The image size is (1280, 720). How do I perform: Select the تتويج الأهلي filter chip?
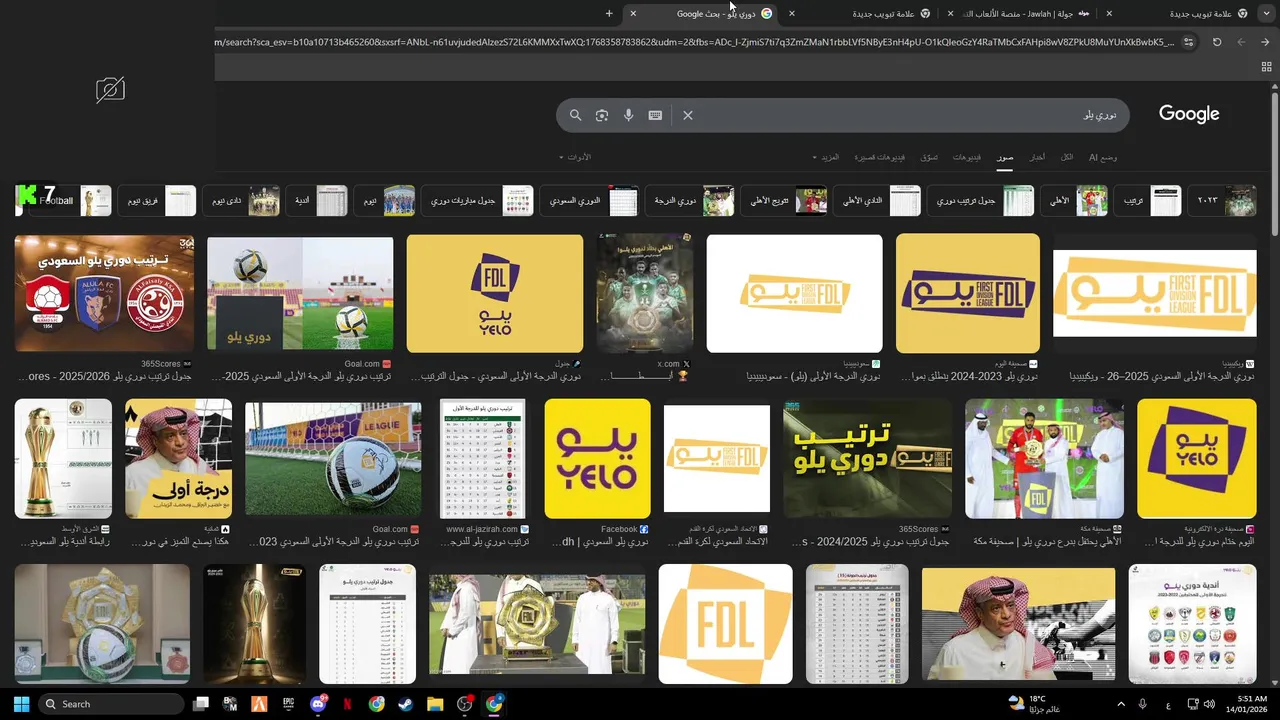pos(785,200)
